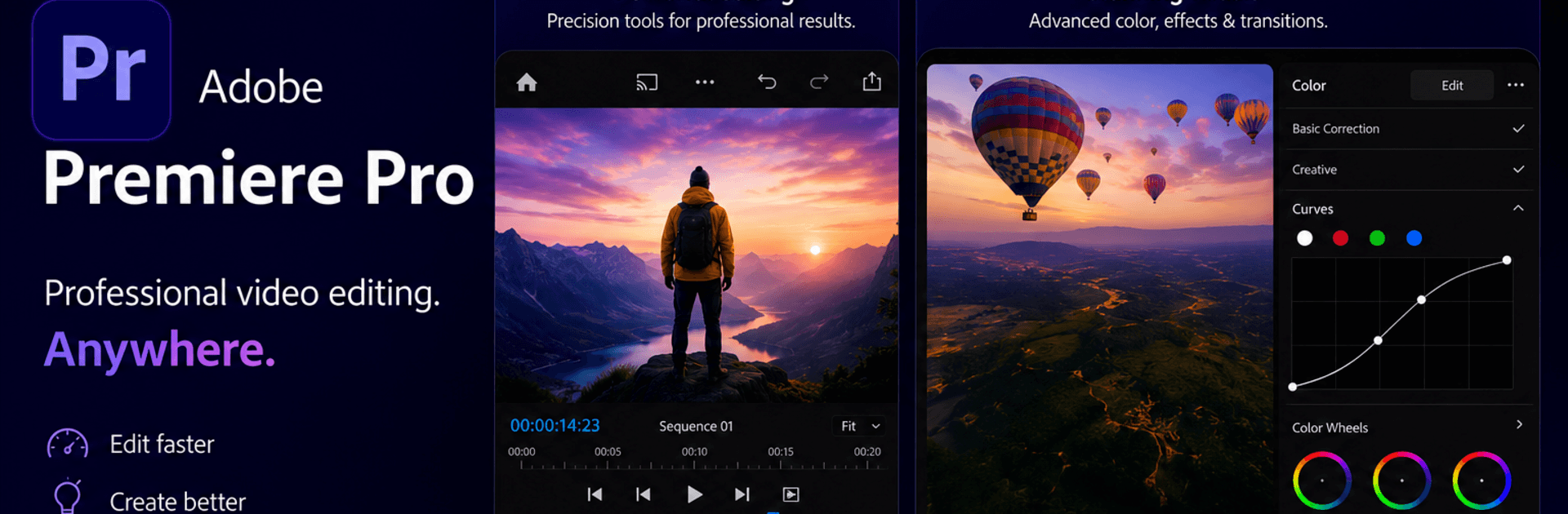Select the blue curve channel
Image resolution: width=1568 pixels, height=514 pixels.
(x=1414, y=238)
